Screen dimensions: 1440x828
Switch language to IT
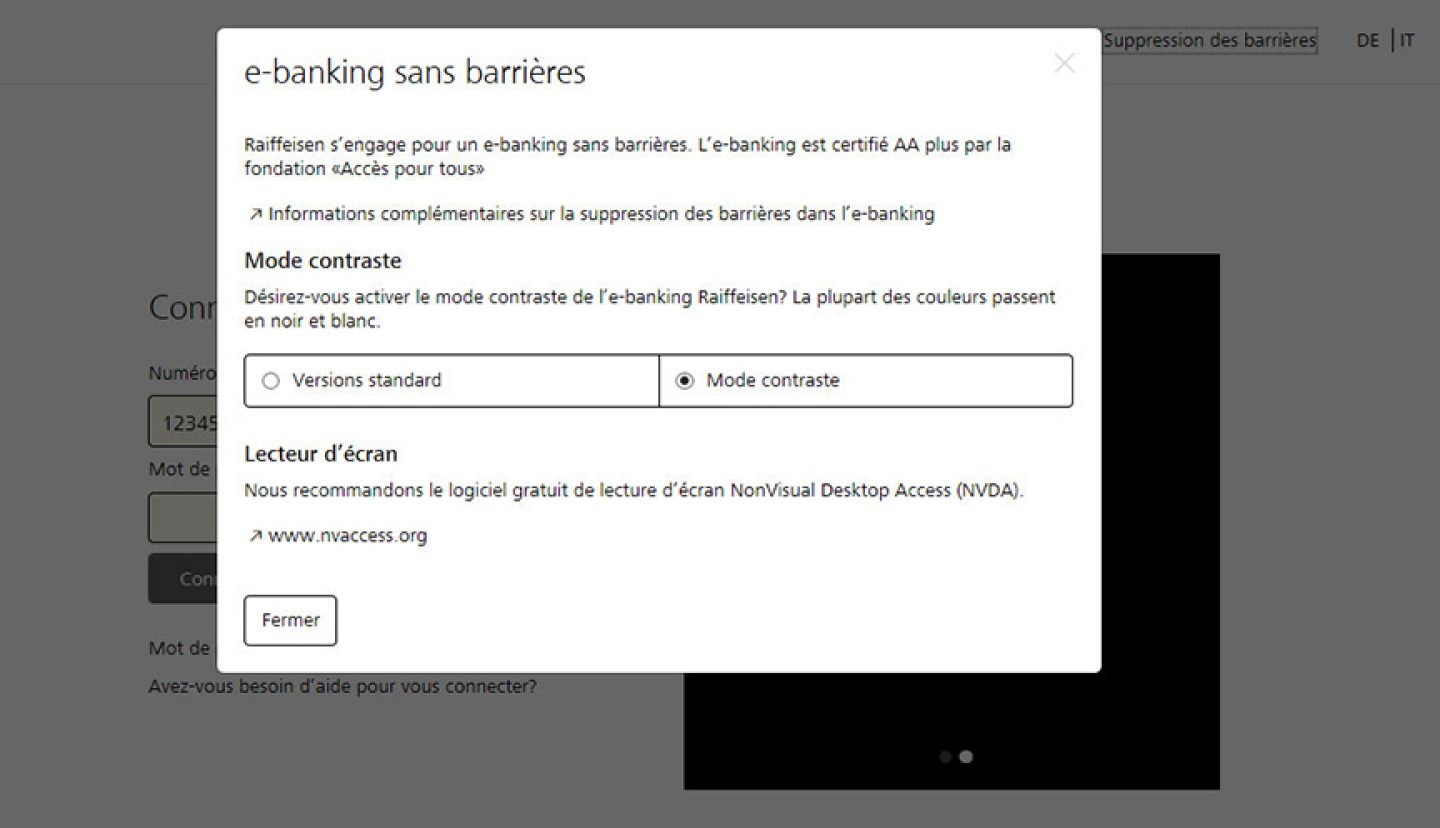click(1407, 41)
